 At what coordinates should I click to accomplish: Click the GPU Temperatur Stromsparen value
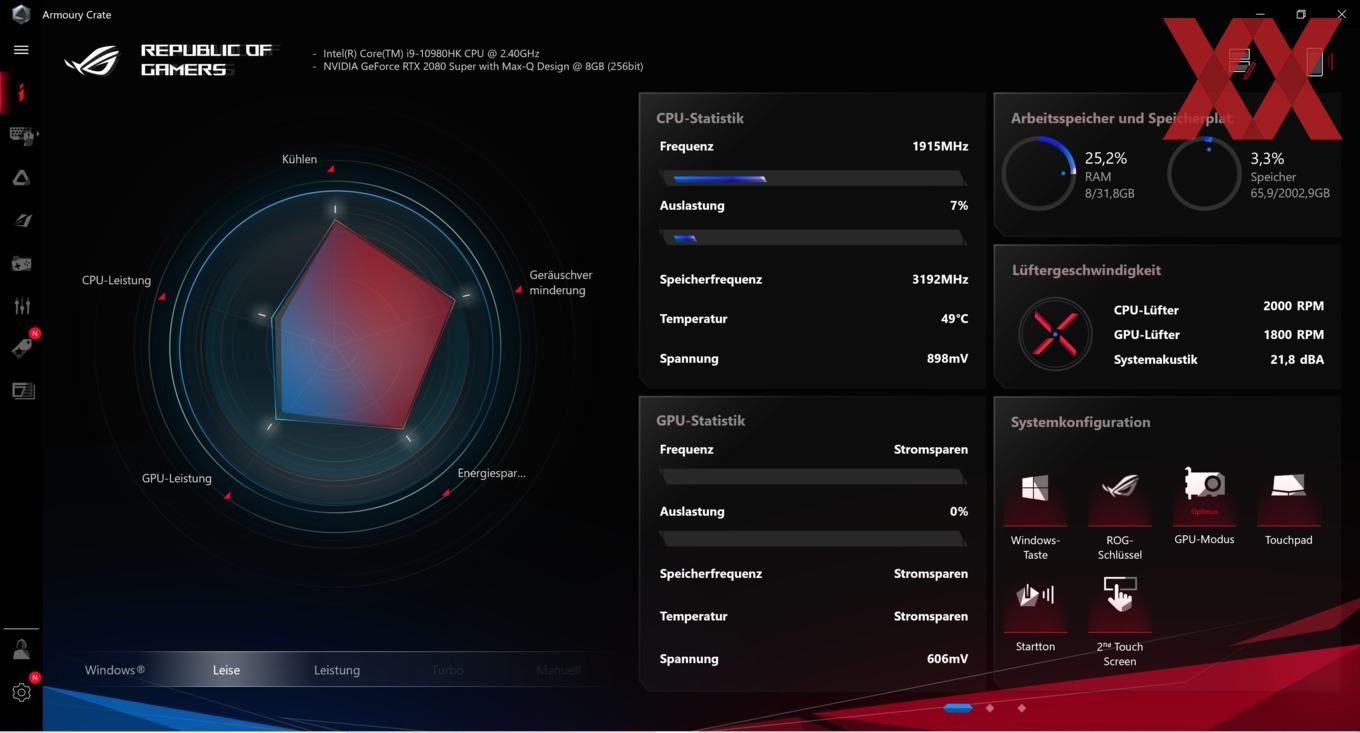click(931, 617)
